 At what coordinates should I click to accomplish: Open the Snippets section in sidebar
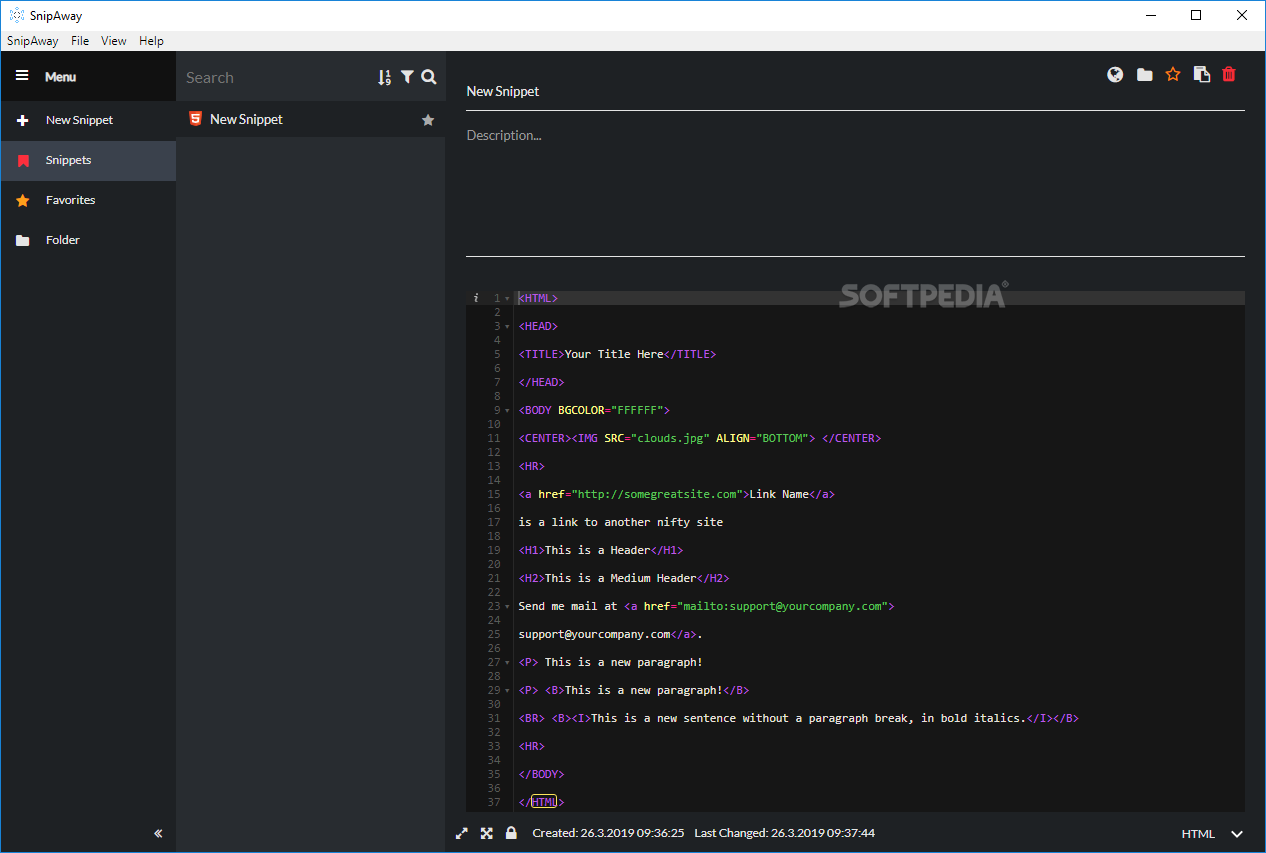pos(88,160)
